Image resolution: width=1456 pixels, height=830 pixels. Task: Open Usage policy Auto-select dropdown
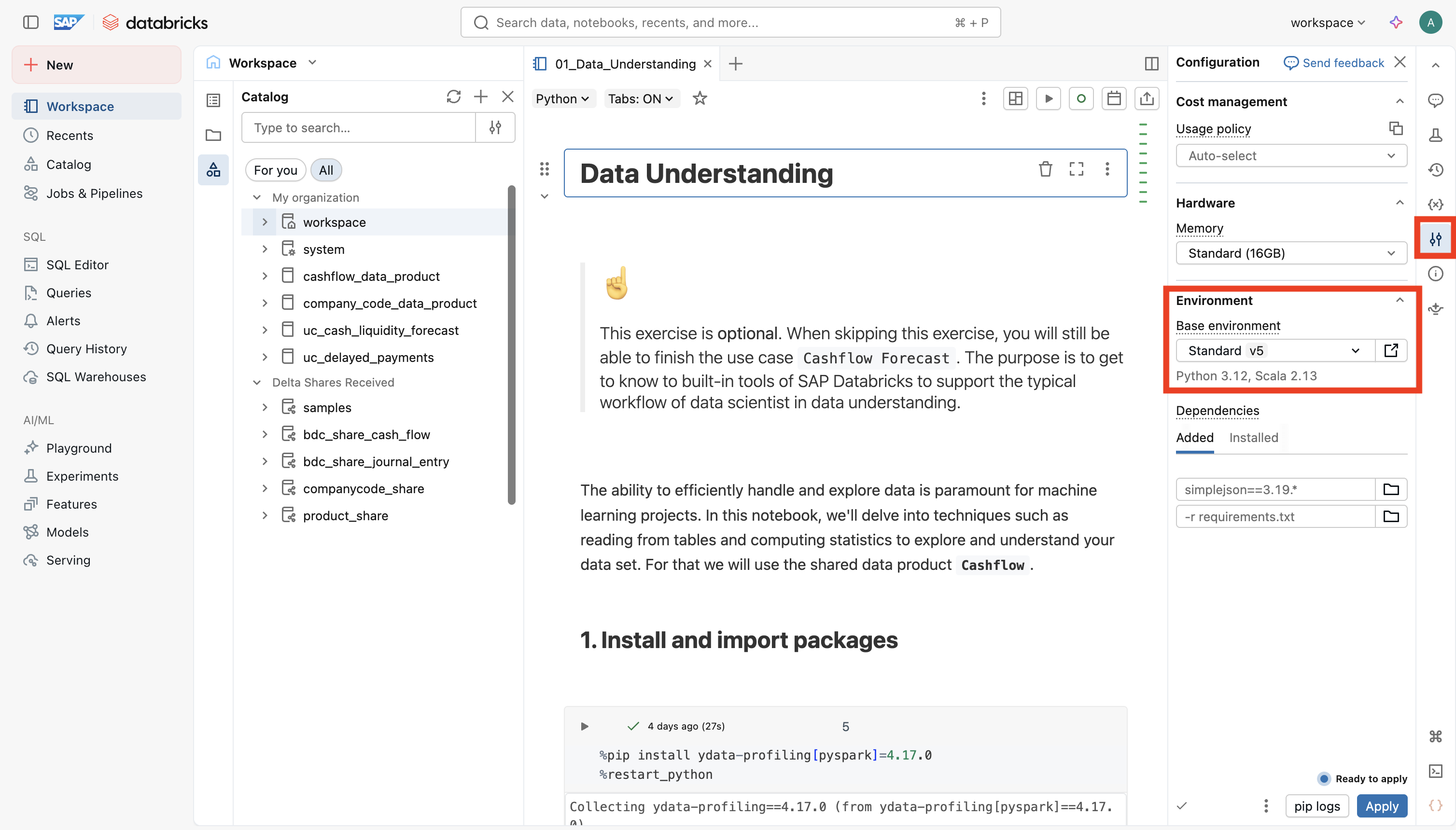click(1291, 155)
